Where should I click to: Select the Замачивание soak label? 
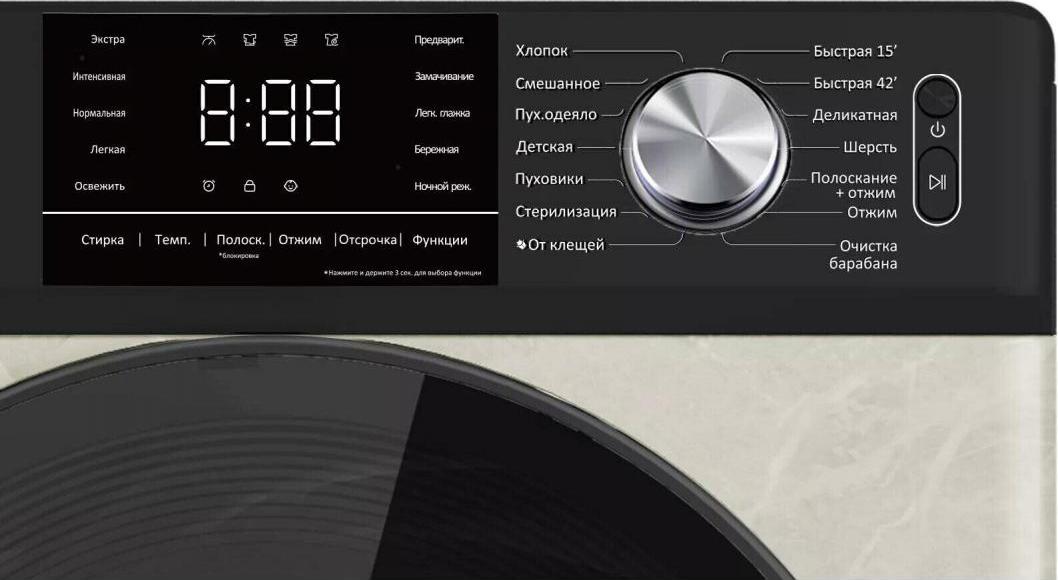point(444,76)
